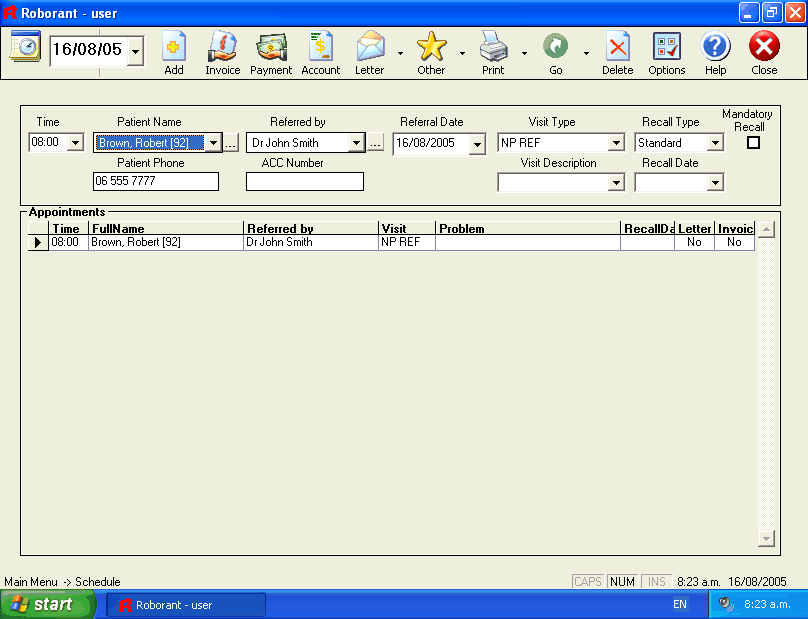This screenshot has width=808, height=619.
Task: Expand the Visit Type dropdown
Action: (616, 143)
